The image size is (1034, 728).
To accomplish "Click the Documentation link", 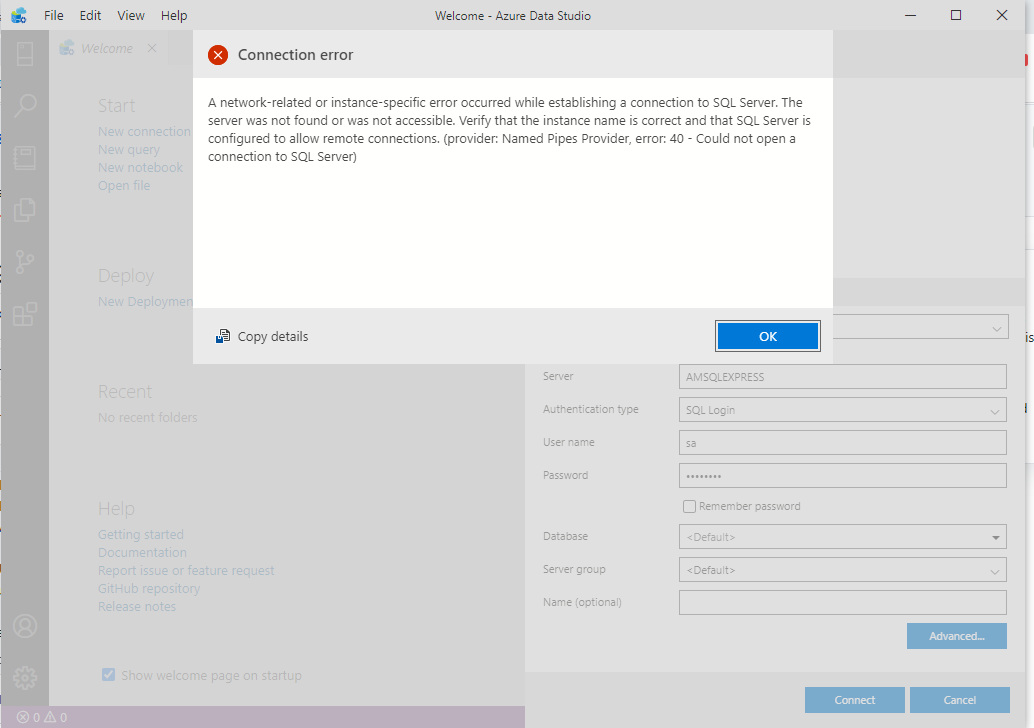I will click(x=142, y=552).
